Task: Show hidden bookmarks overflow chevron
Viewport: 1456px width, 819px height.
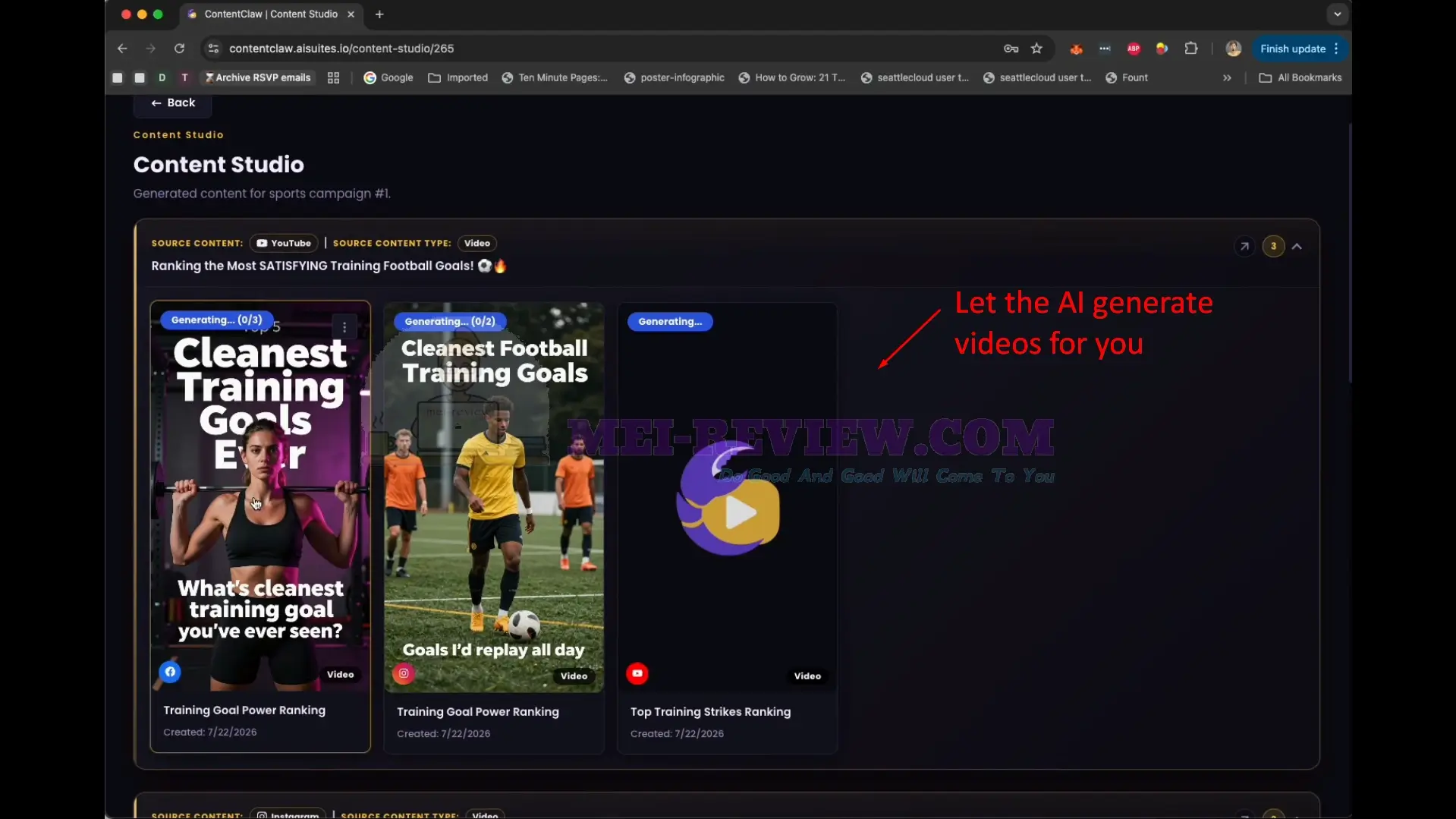Action: 1227,77
